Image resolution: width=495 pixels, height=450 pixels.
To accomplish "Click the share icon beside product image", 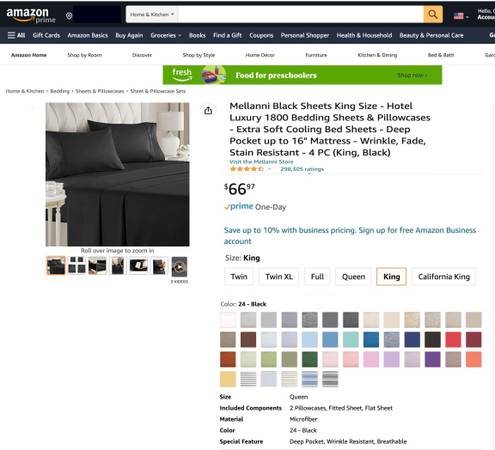I will (x=208, y=110).
